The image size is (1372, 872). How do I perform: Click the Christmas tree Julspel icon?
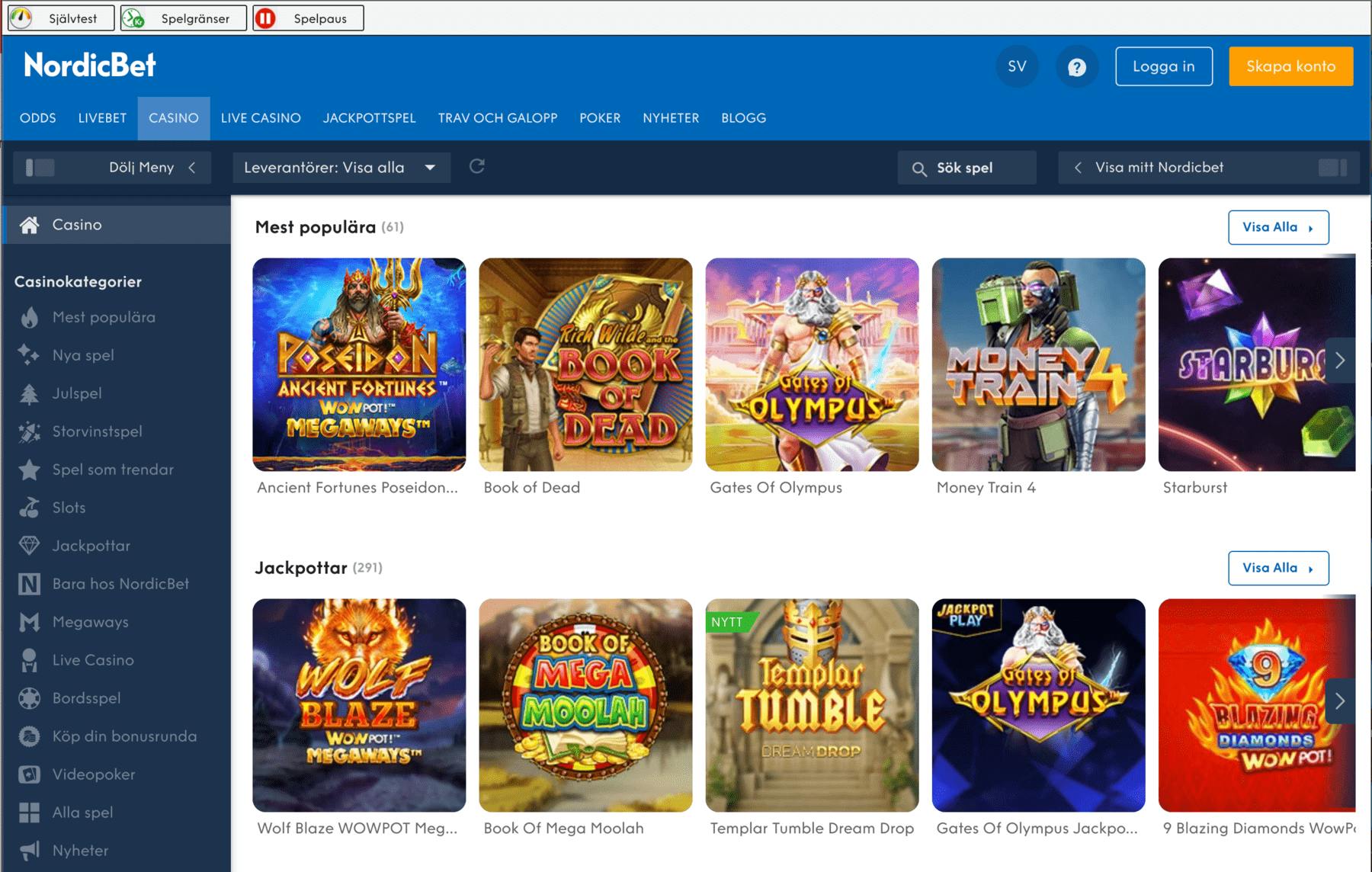(x=30, y=393)
